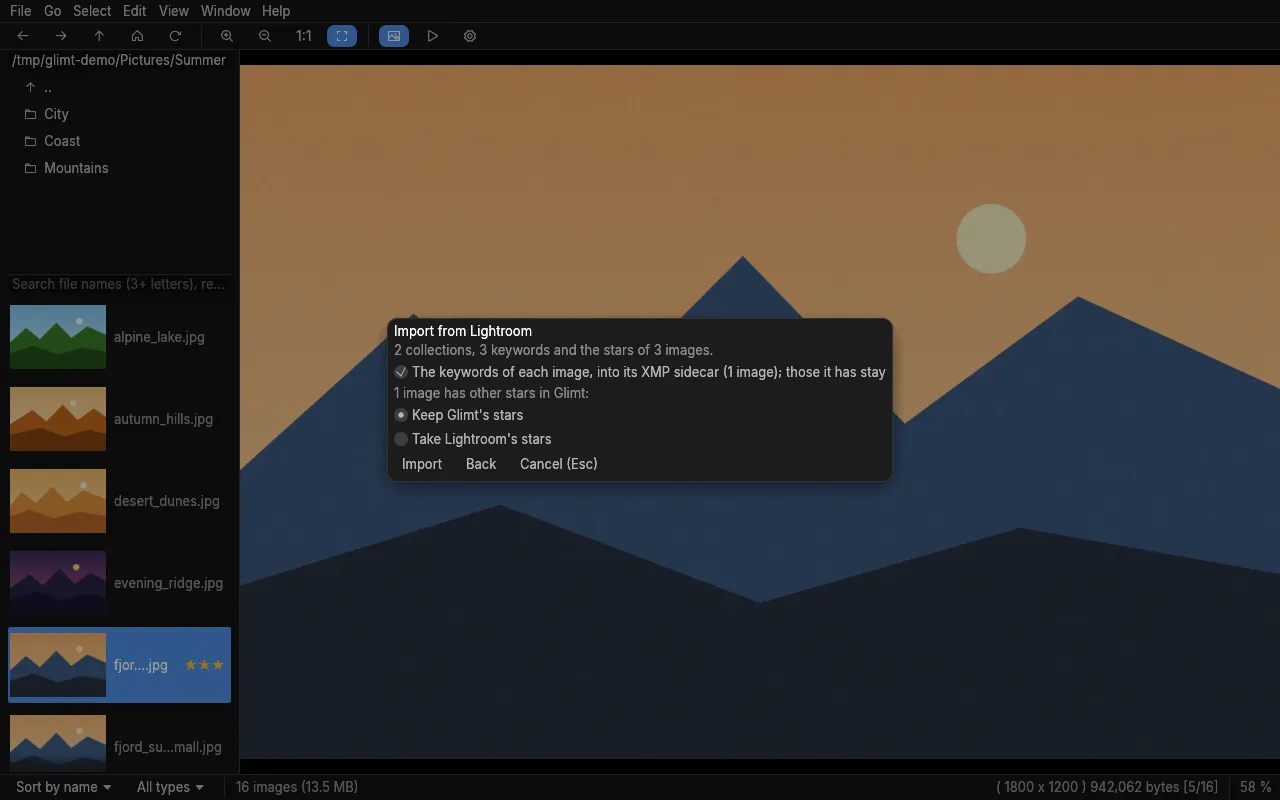Select the desert_dunes.jpg thumbnail

(x=58, y=501)
